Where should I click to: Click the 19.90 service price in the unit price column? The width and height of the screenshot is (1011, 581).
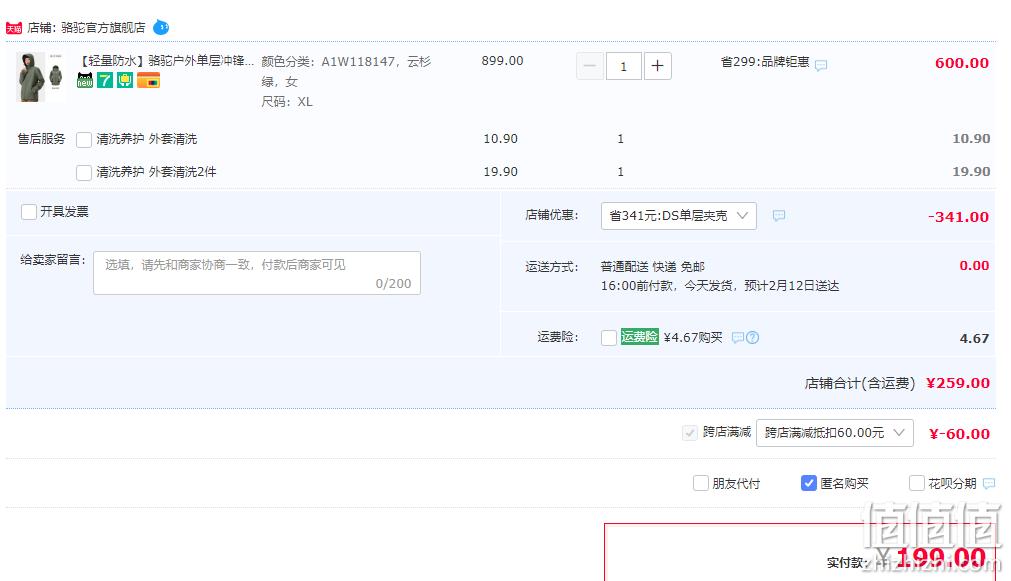[x=500, y=172]
